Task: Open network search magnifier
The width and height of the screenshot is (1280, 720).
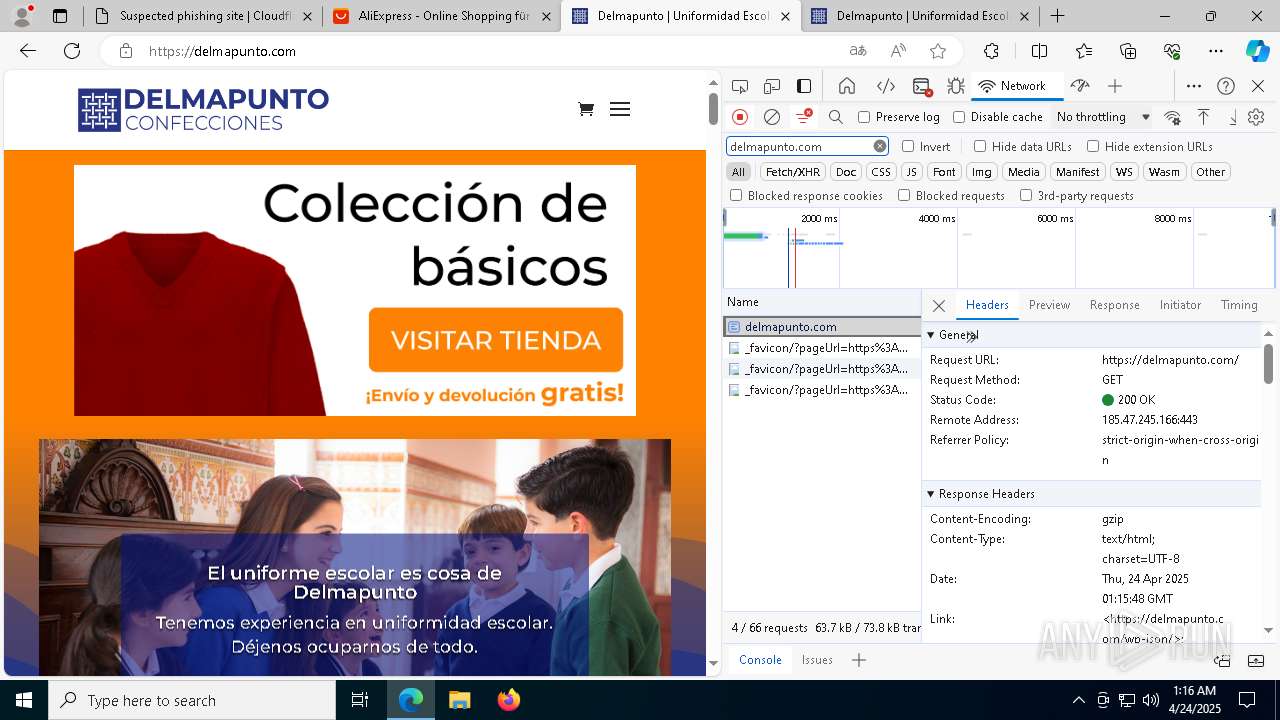Action: [836, 117]
